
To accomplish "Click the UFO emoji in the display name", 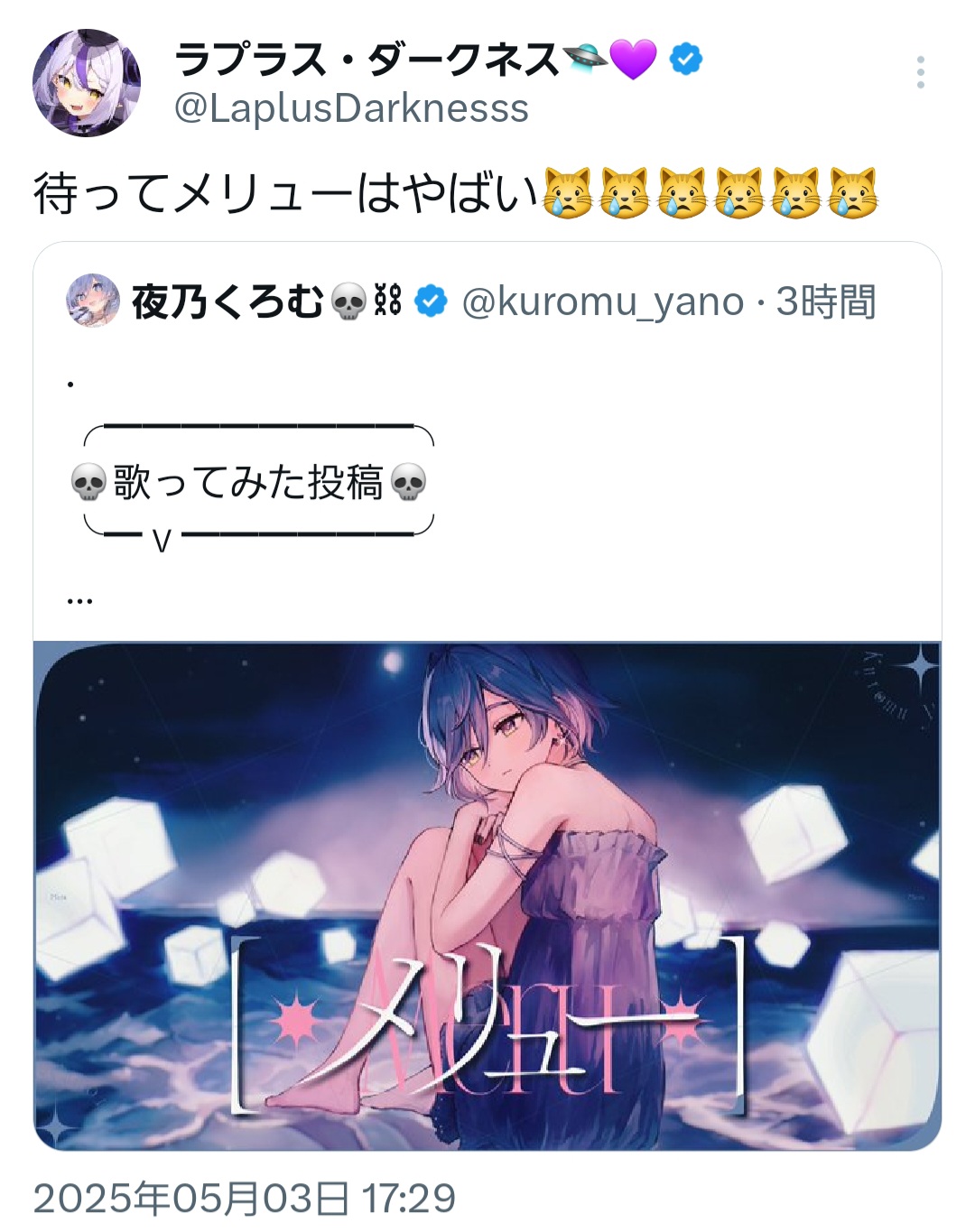I will coord(585,60).
